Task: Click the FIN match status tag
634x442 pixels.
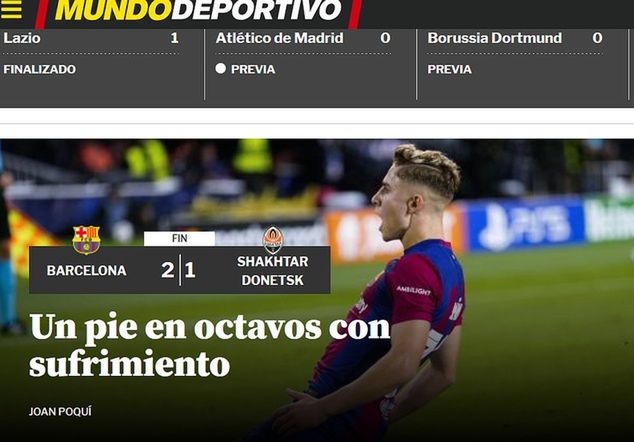Action: [x=180, y=238]
